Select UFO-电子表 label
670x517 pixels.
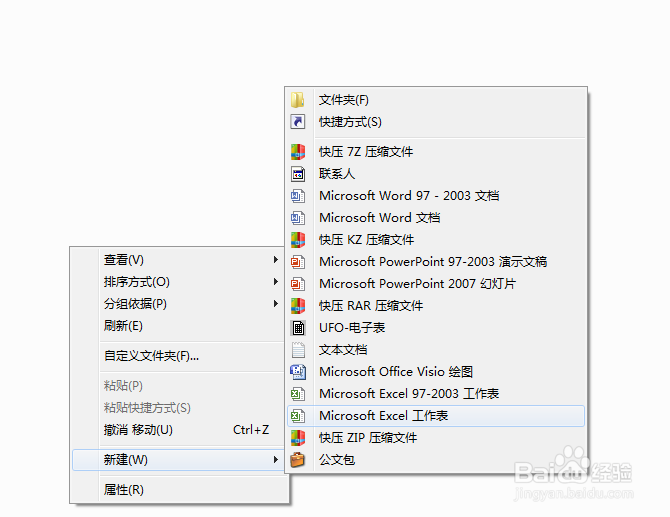coord(352,328)
